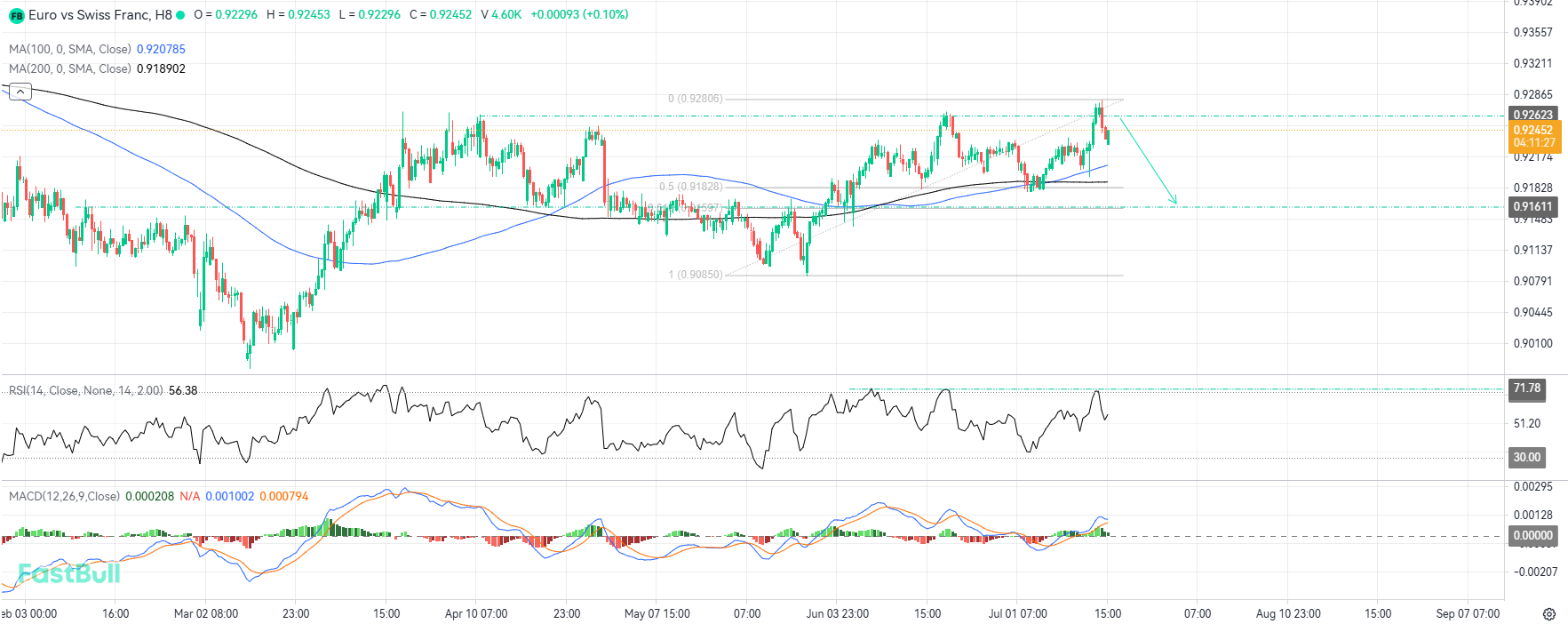Click the MACD value 0.000208
Image resolution: width=1568 pixels, height=624 pixels.
point(150,496)
